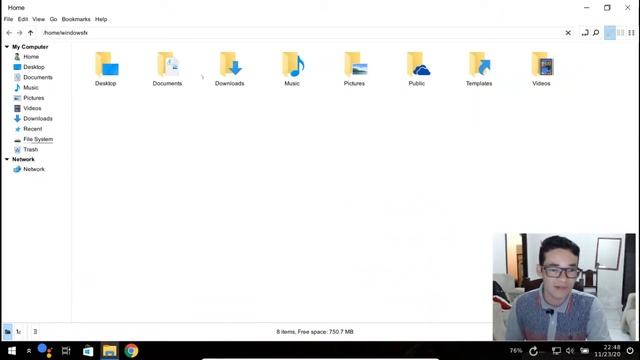640x360 pixels.
Task: Open the volume tray icon
Action: (570, 351)
